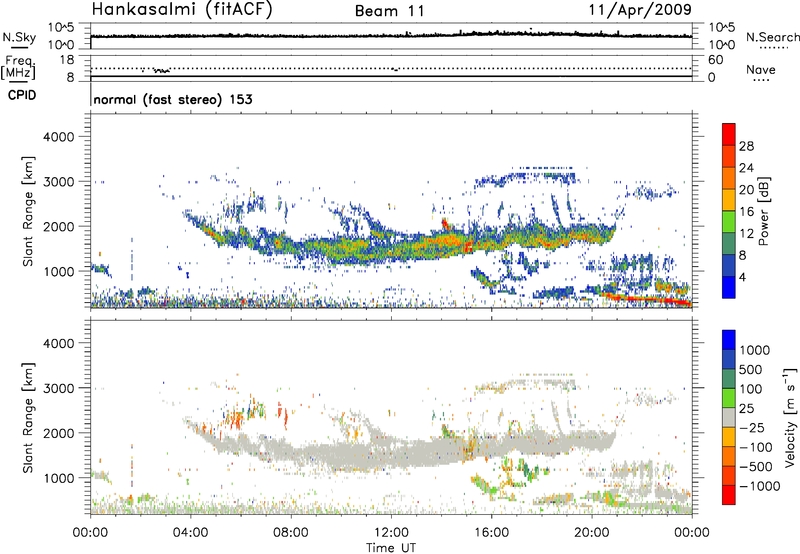The image size is (800, 554).
Task: Click the '18' frequency tick label
Action: tap(67, 60)
